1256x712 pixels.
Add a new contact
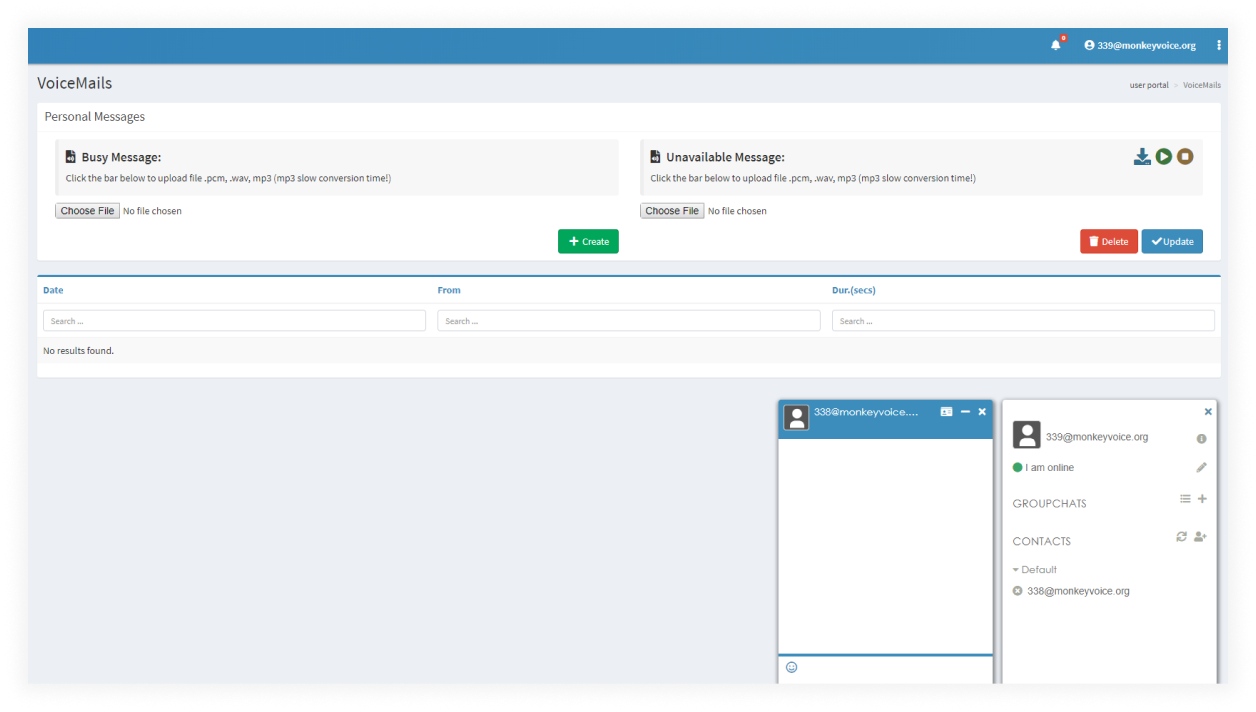pos(1200,537)
